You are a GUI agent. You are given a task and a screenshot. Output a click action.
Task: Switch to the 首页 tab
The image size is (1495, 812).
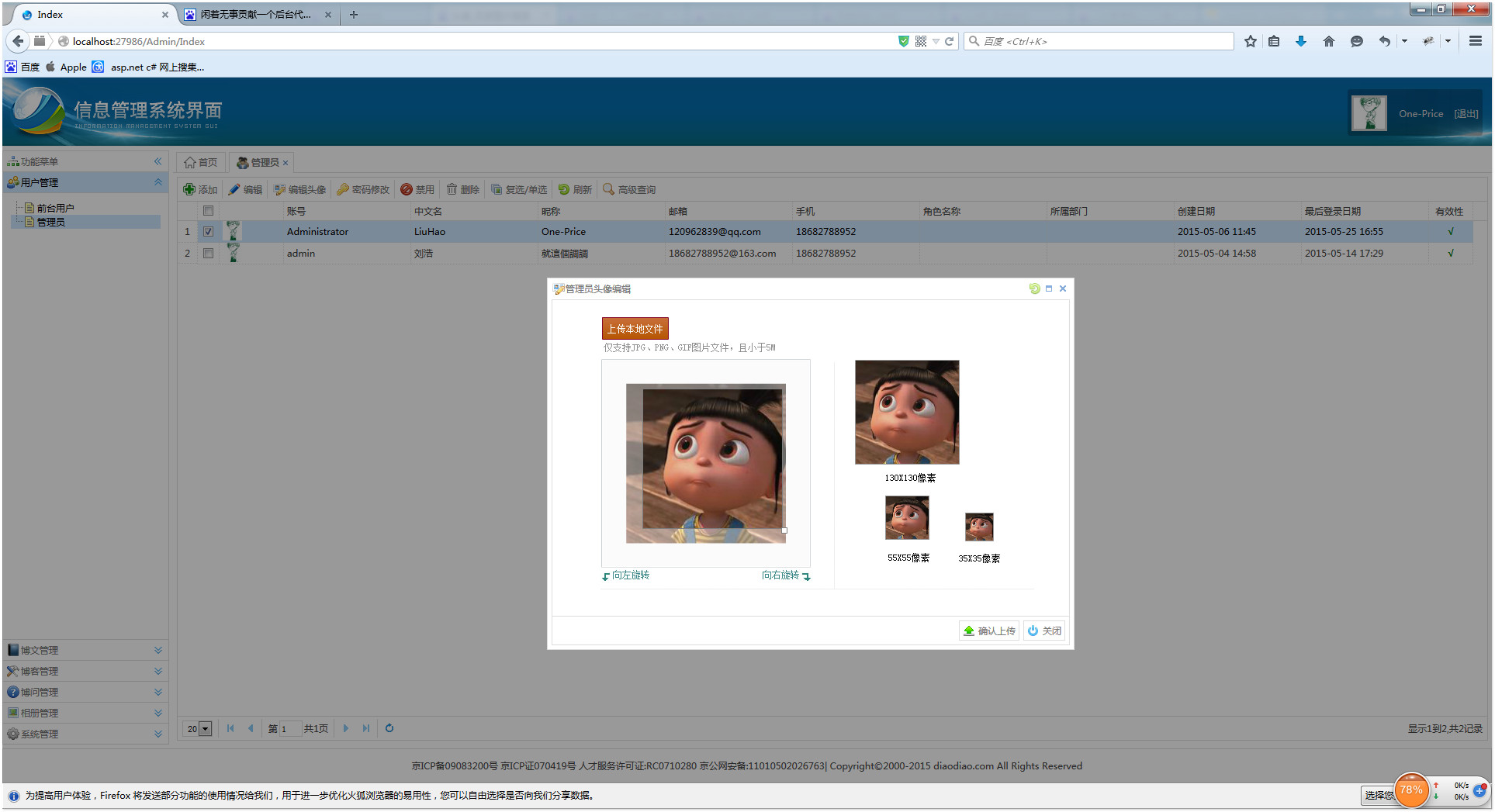pos(201,162)
